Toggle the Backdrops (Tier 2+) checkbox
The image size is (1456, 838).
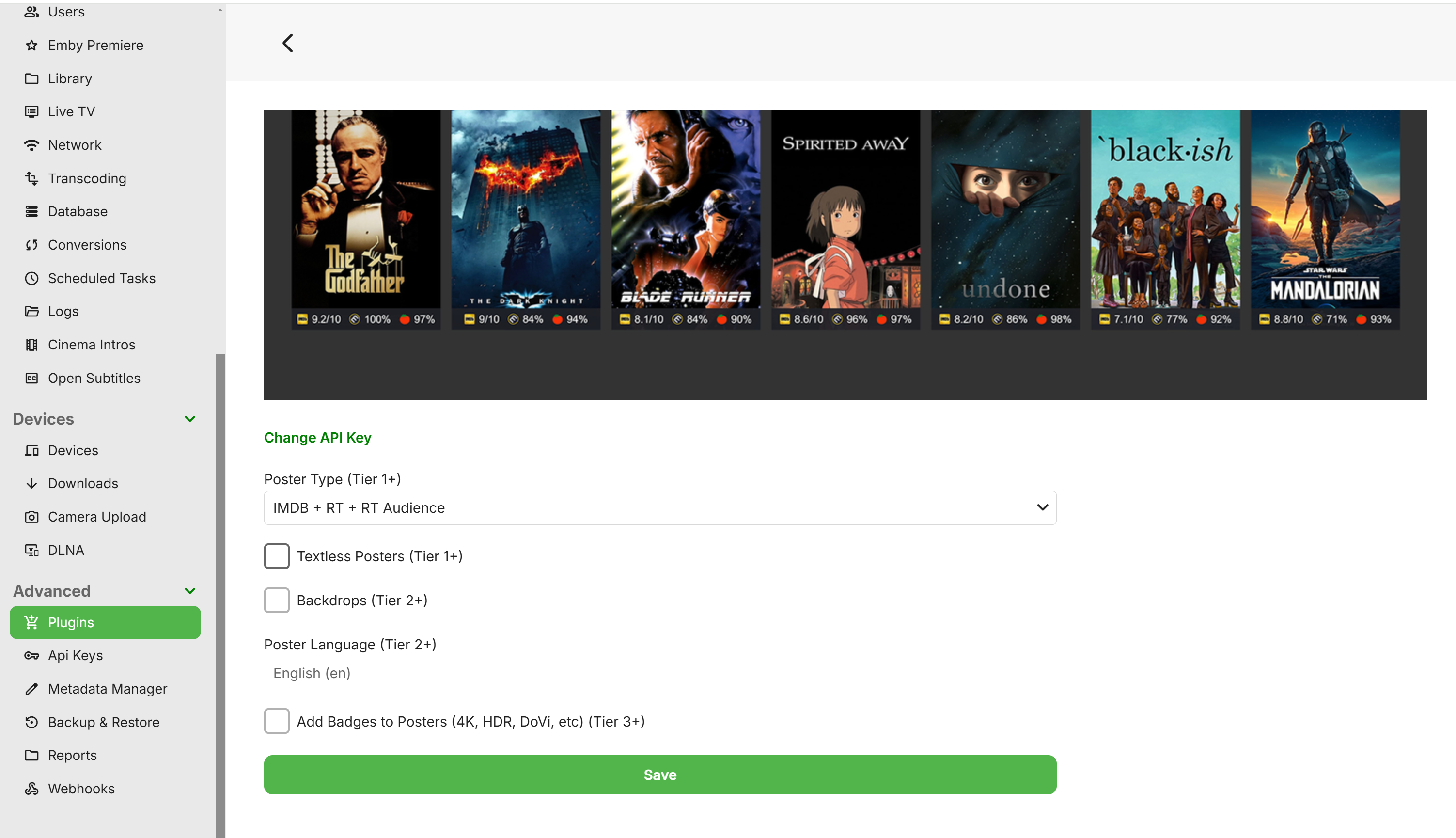tap(277, 601)
